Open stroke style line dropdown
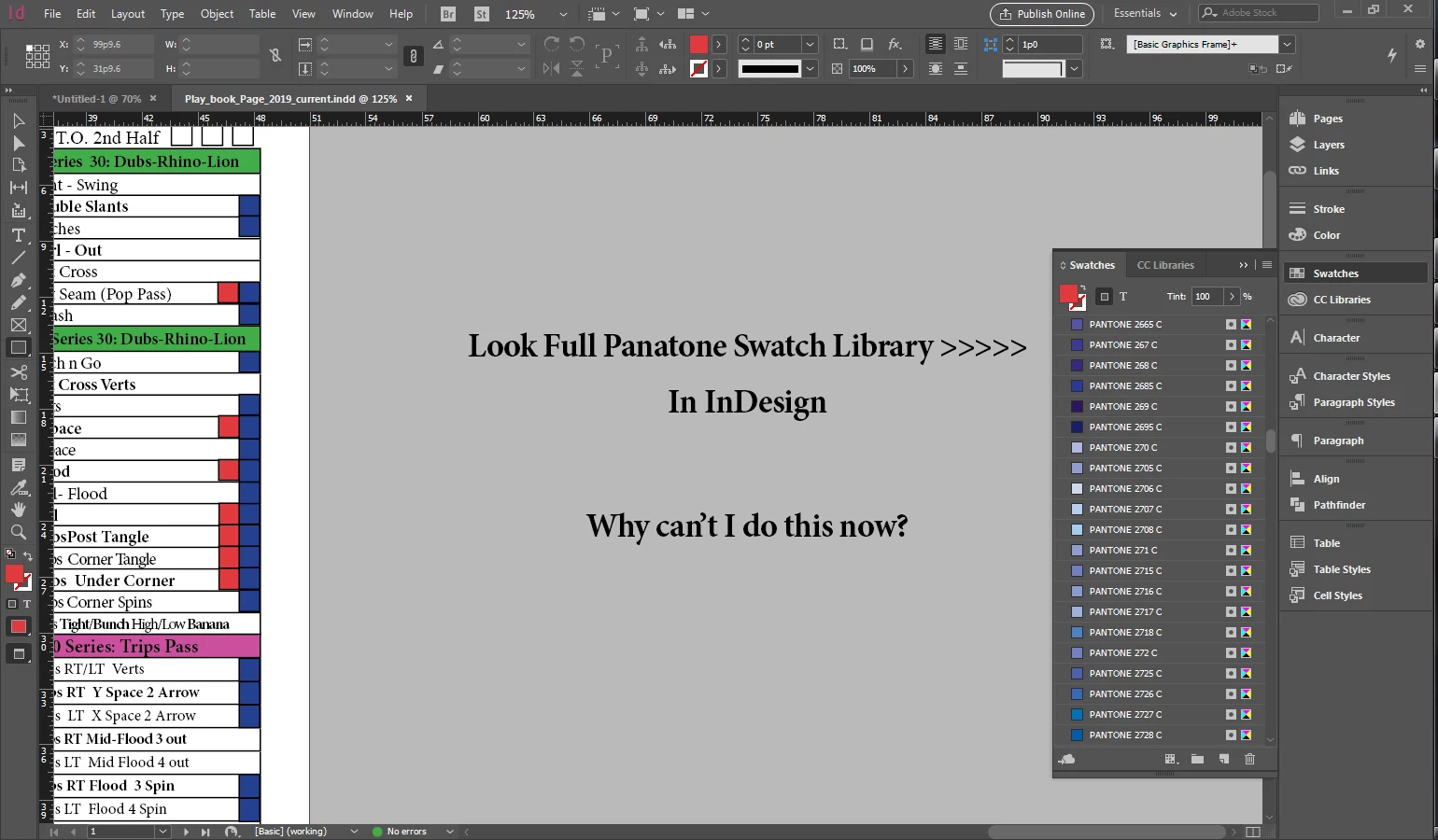The height and width of the screenshot is (840, 1438). point(811,68)
